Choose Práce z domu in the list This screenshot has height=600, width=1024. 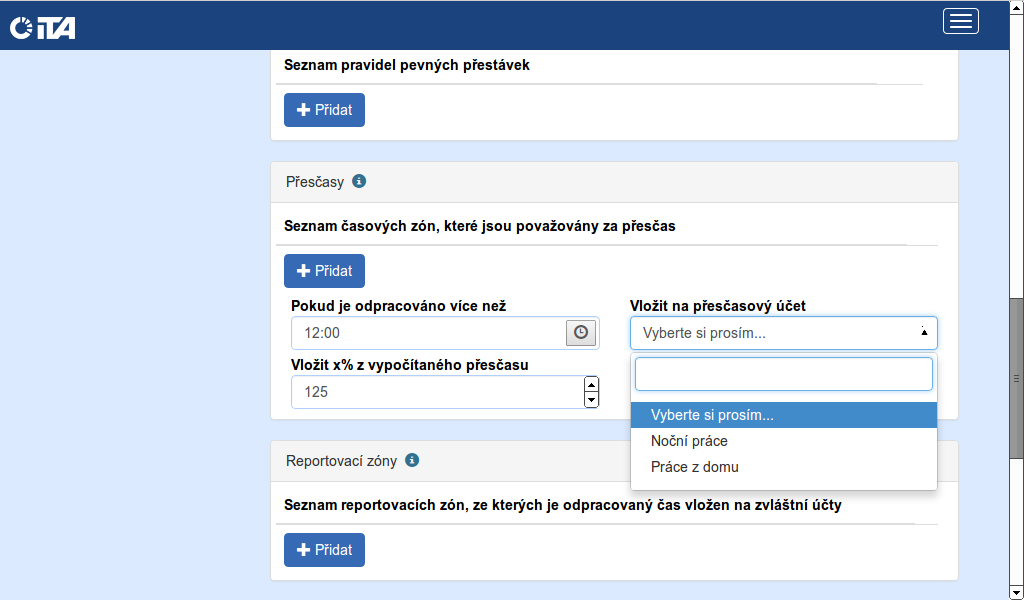pyautogui.click(x=694, y=467)
